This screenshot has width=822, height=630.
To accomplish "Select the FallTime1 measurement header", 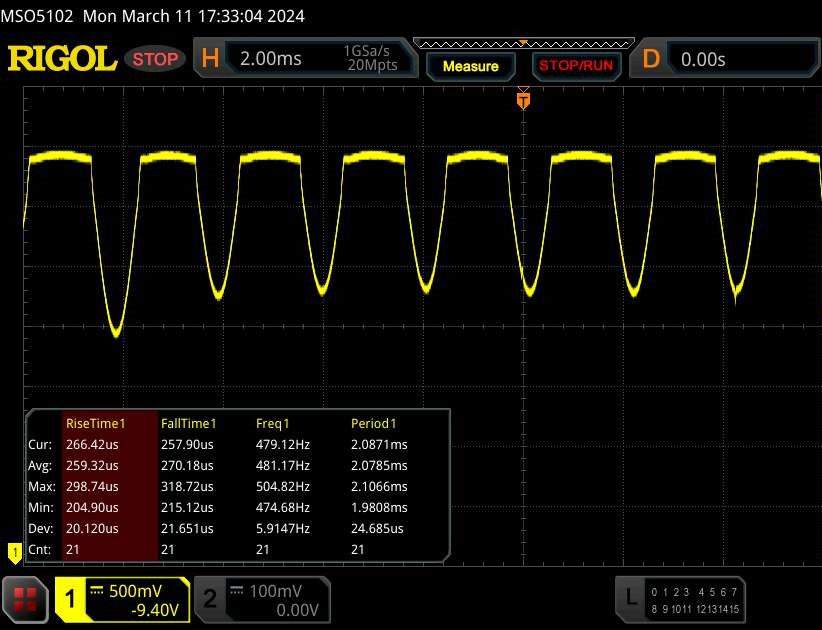I will pyautogui.click(x=188, y=423).
